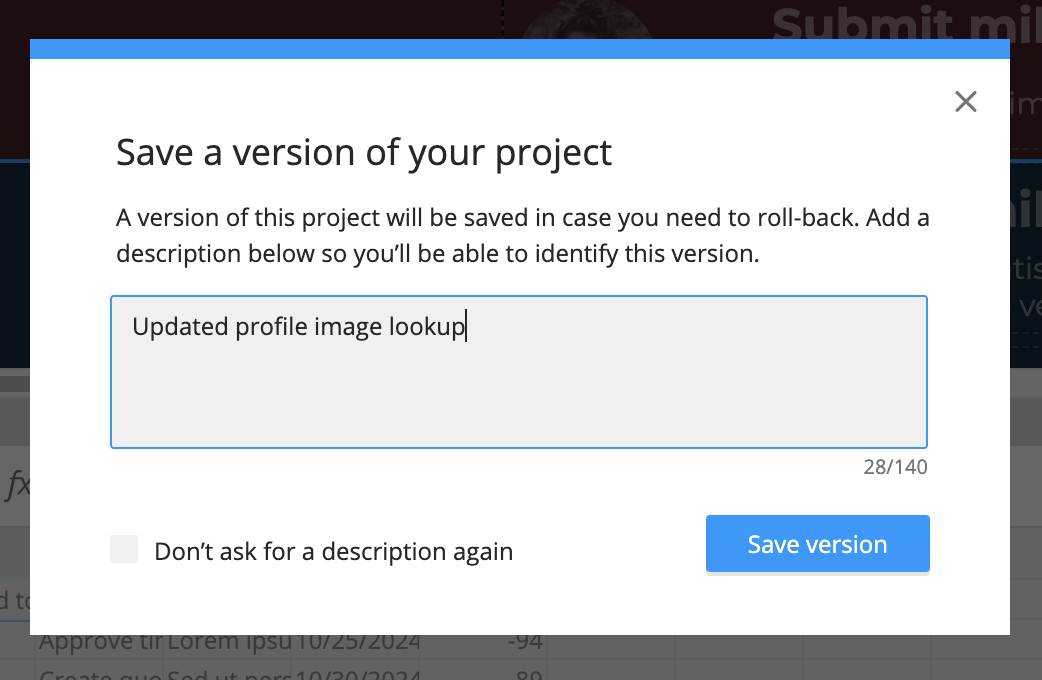1042x680 pixels.
Task: Click the dialog title "Save a version of your project"
Action: pyautogui.click(x=364, y=152)
